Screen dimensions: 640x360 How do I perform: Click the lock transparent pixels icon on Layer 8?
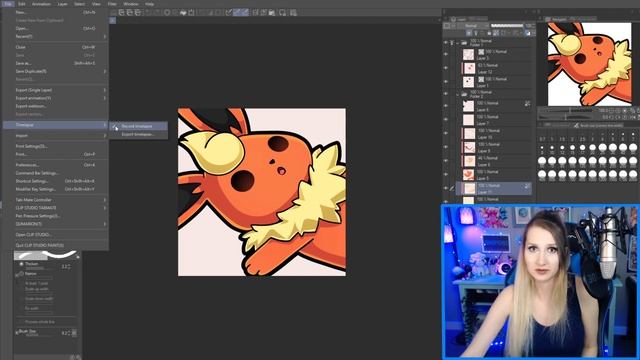pos(527,104)
